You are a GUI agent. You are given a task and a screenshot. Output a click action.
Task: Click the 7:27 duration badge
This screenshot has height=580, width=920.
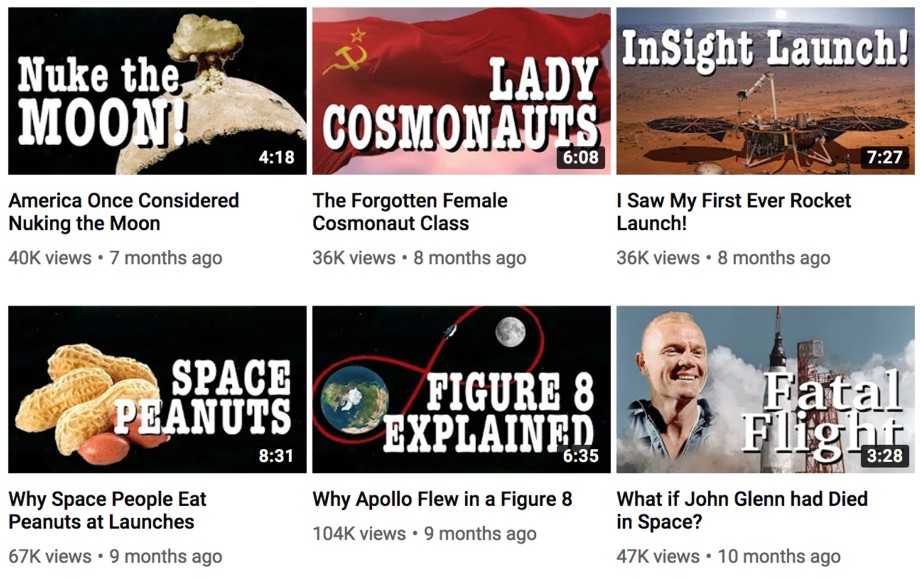point(885,157)
